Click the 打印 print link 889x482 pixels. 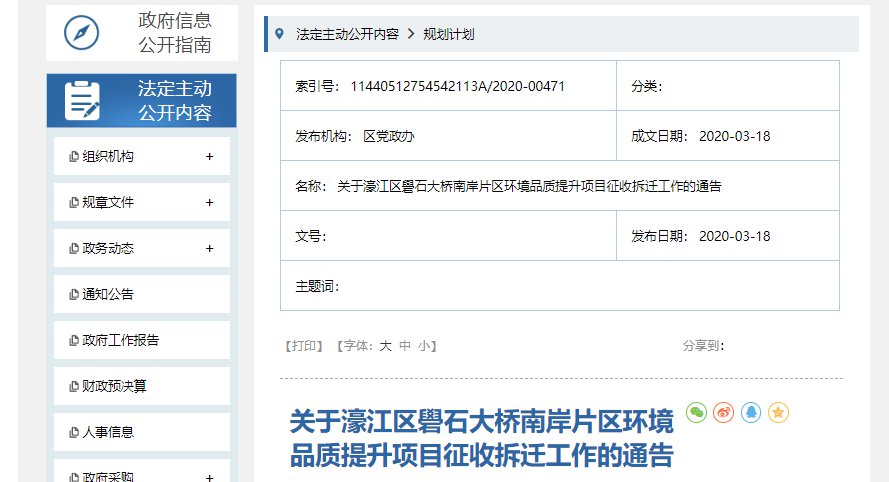coord(304,346)
